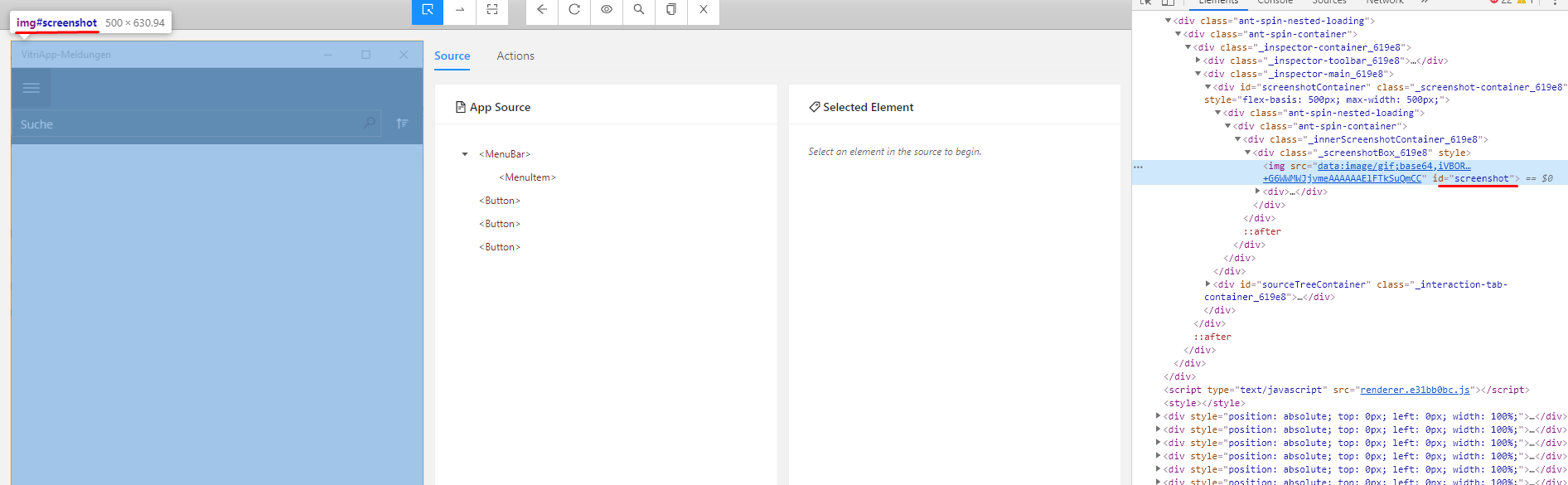Select the <MenuBar> node in App Source

[x=505, y=154]
